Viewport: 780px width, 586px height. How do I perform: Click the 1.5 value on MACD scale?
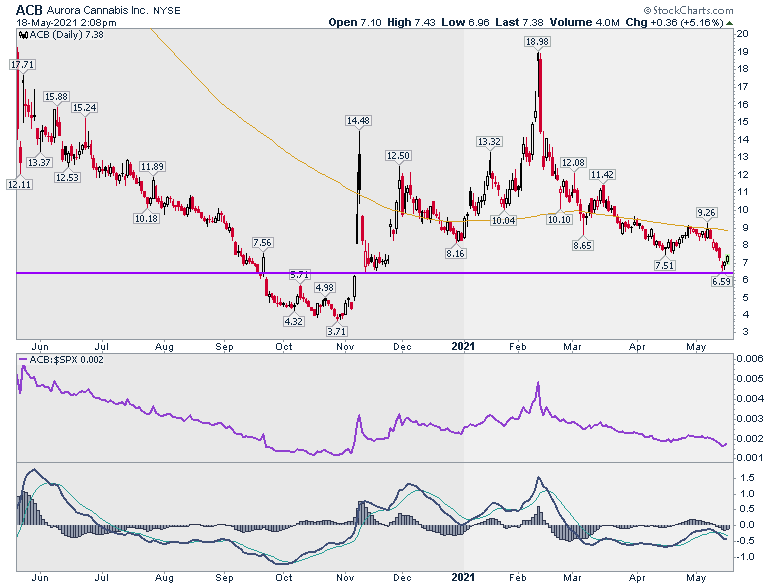pyautogui.click(x=747, y=478)
